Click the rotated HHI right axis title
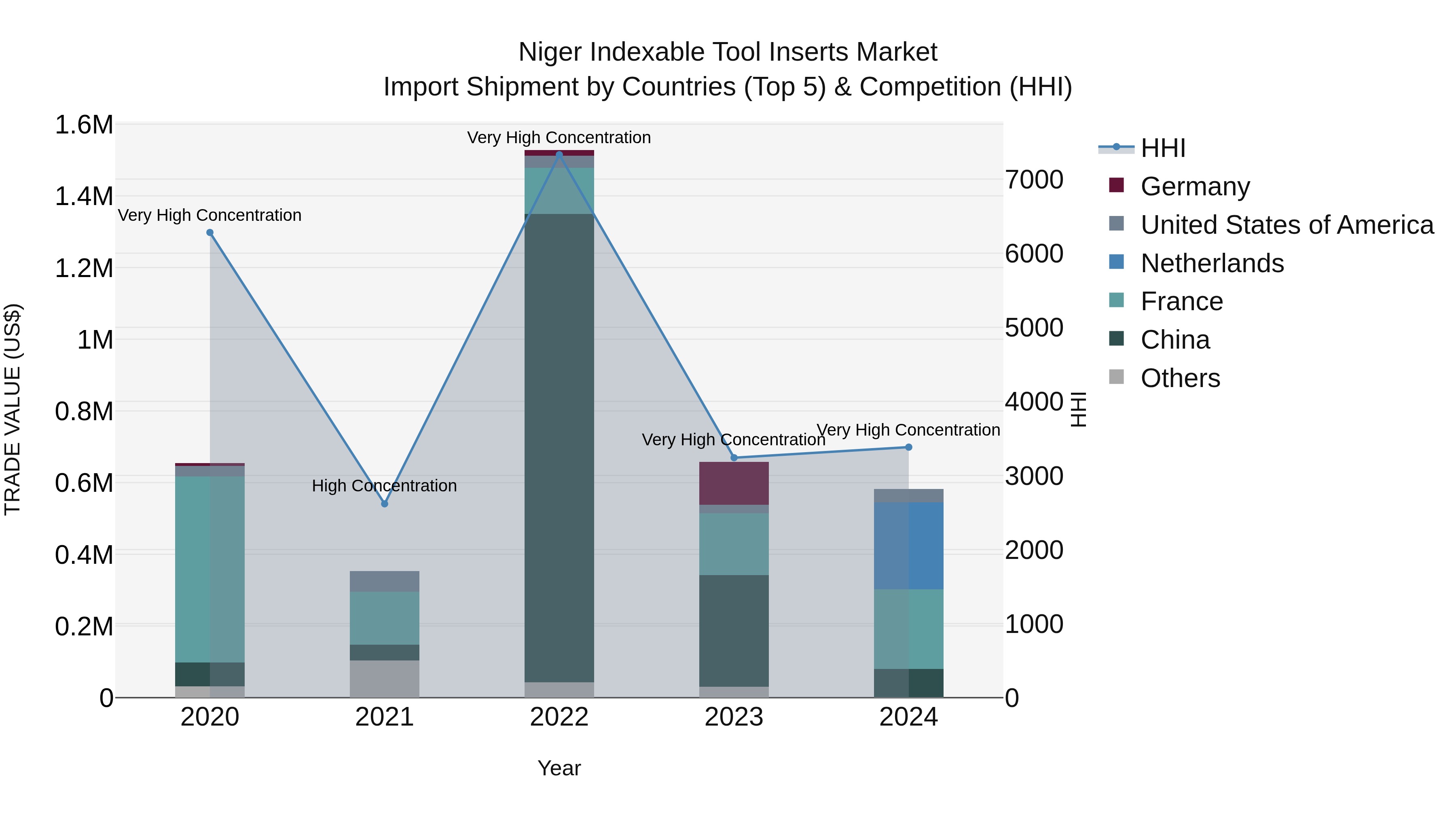The height and width of the screenshot is (819, 1456). pyautogui.click(x=1078, y=409)
